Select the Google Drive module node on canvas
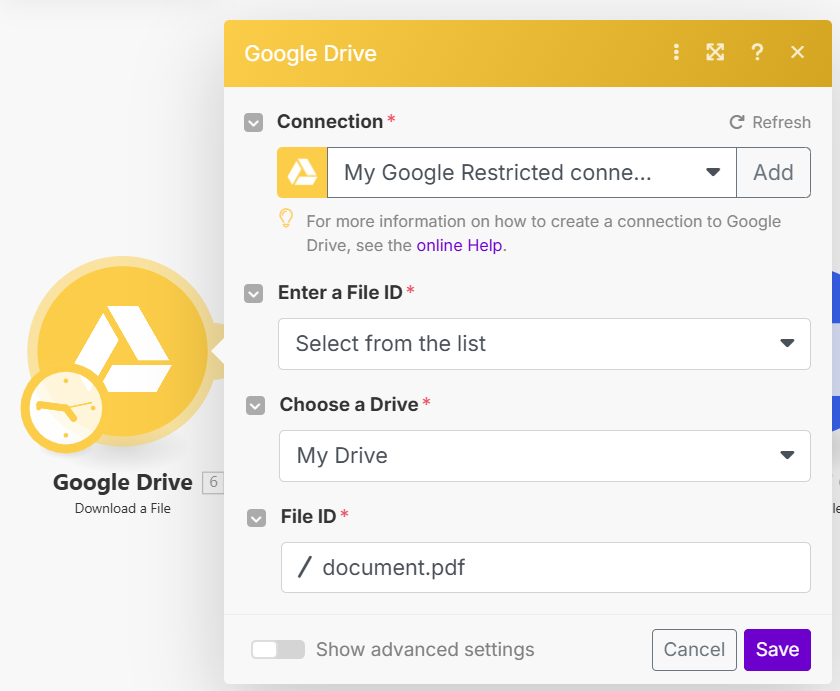Viewport: 840px width, 691px height. click(123, 351)
